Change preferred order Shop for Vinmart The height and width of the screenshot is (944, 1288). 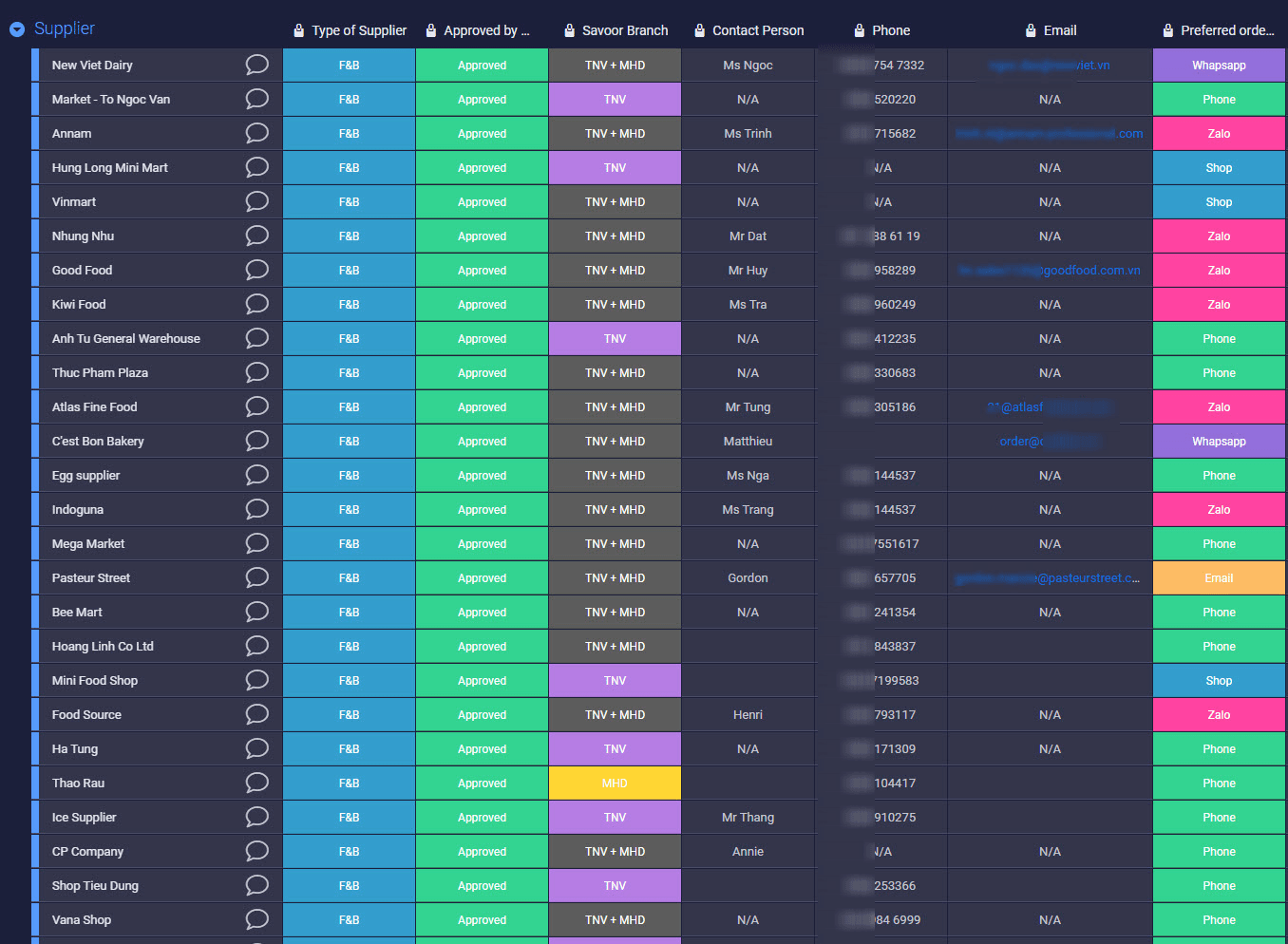tap(1219, 202)
